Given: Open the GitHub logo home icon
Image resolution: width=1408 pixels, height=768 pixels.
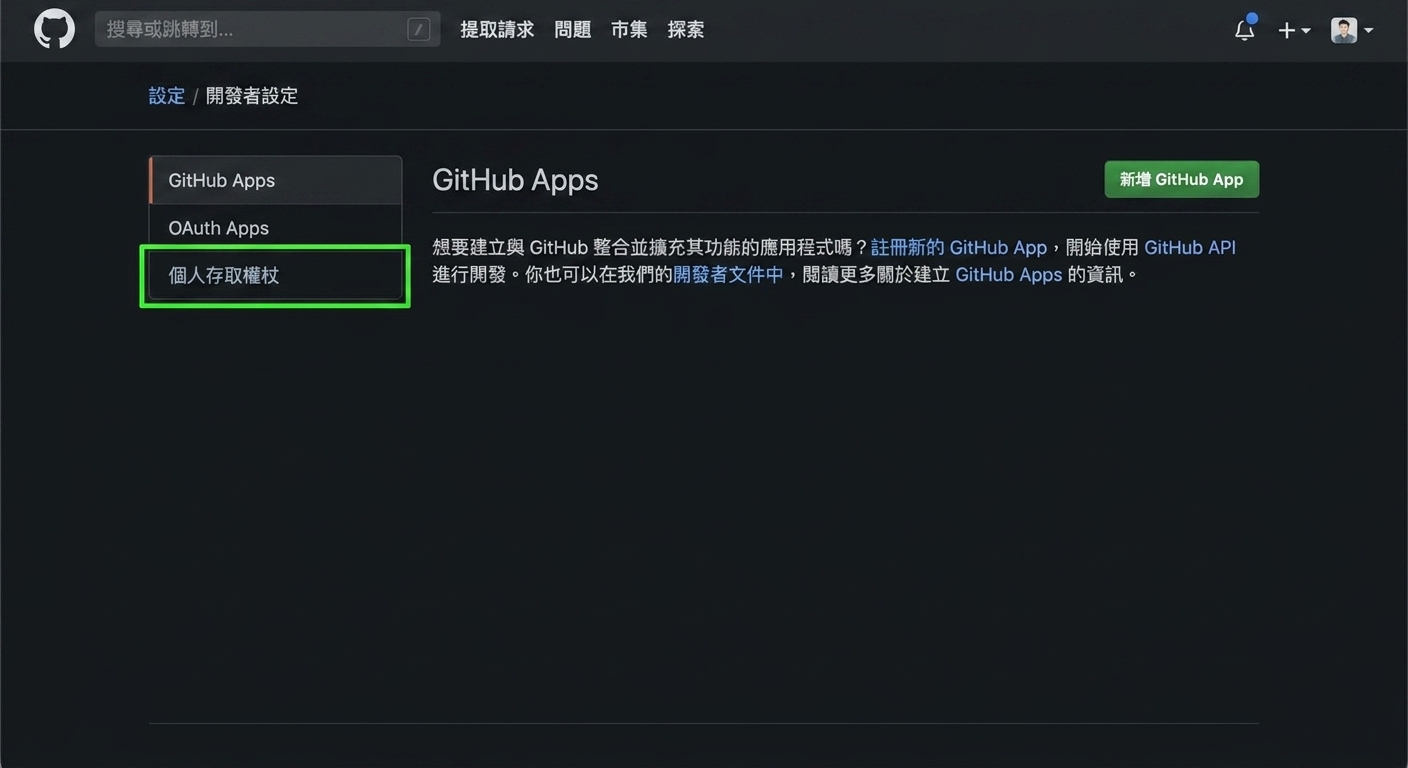Looking at the screenshot, I should click(x=54, y=30).
